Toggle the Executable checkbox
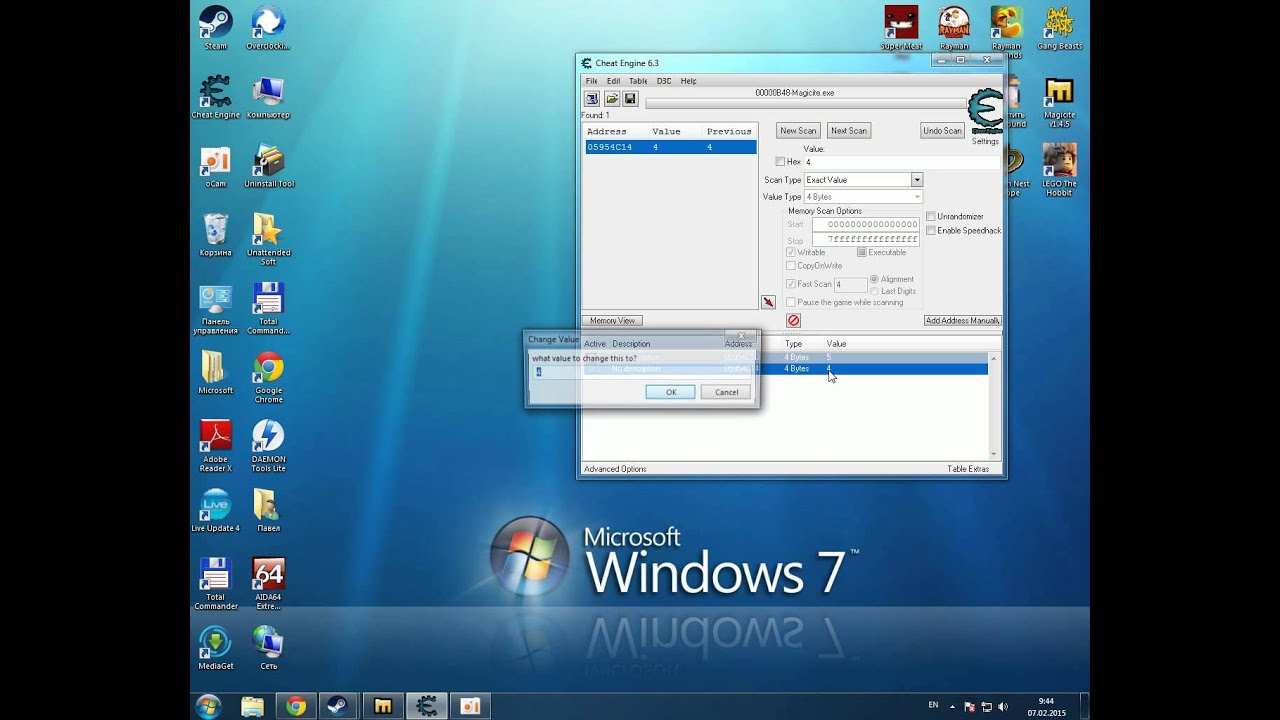The height and width of the screenshot is (720, 1280). point(862,252)
